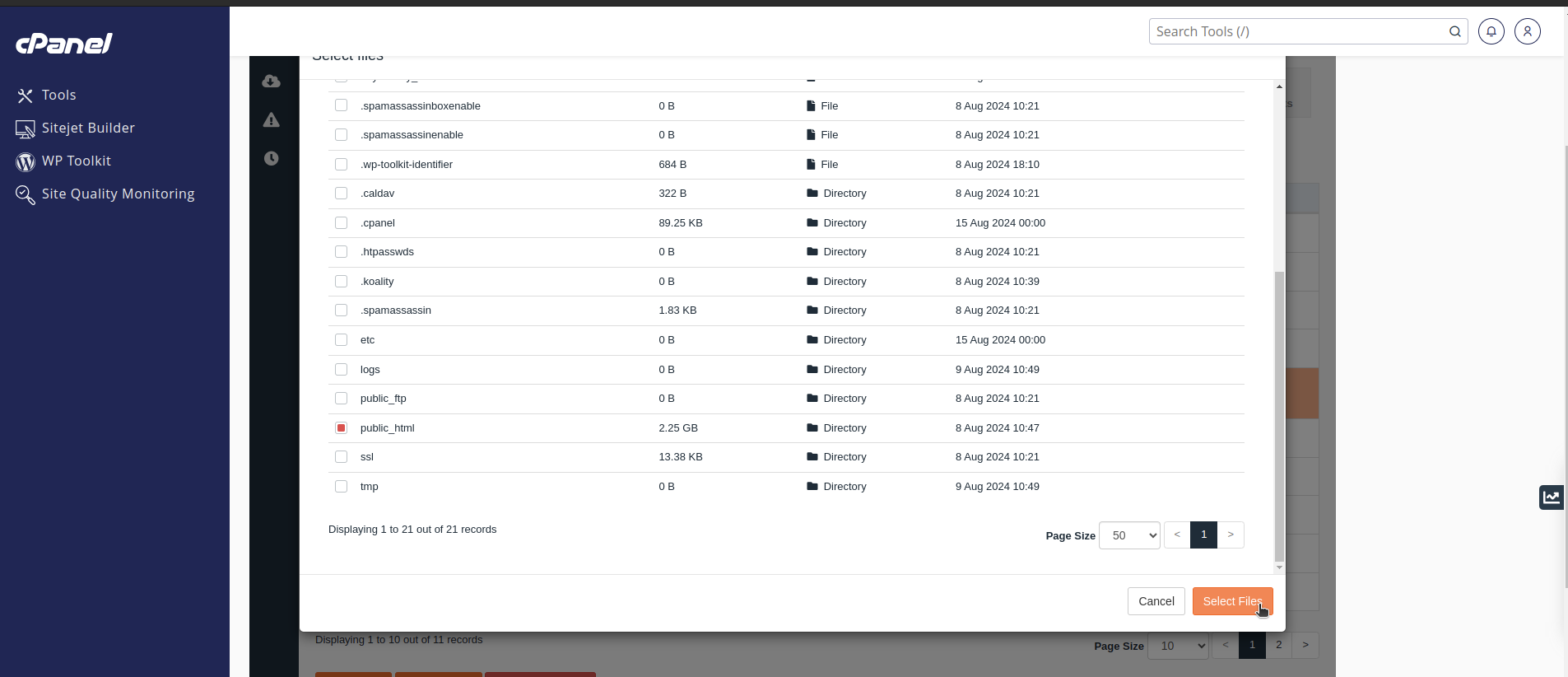The height and width of the screenshot is (677, 1568).
Task: Open the user account menu icon
Action: tap(1528, 31)
